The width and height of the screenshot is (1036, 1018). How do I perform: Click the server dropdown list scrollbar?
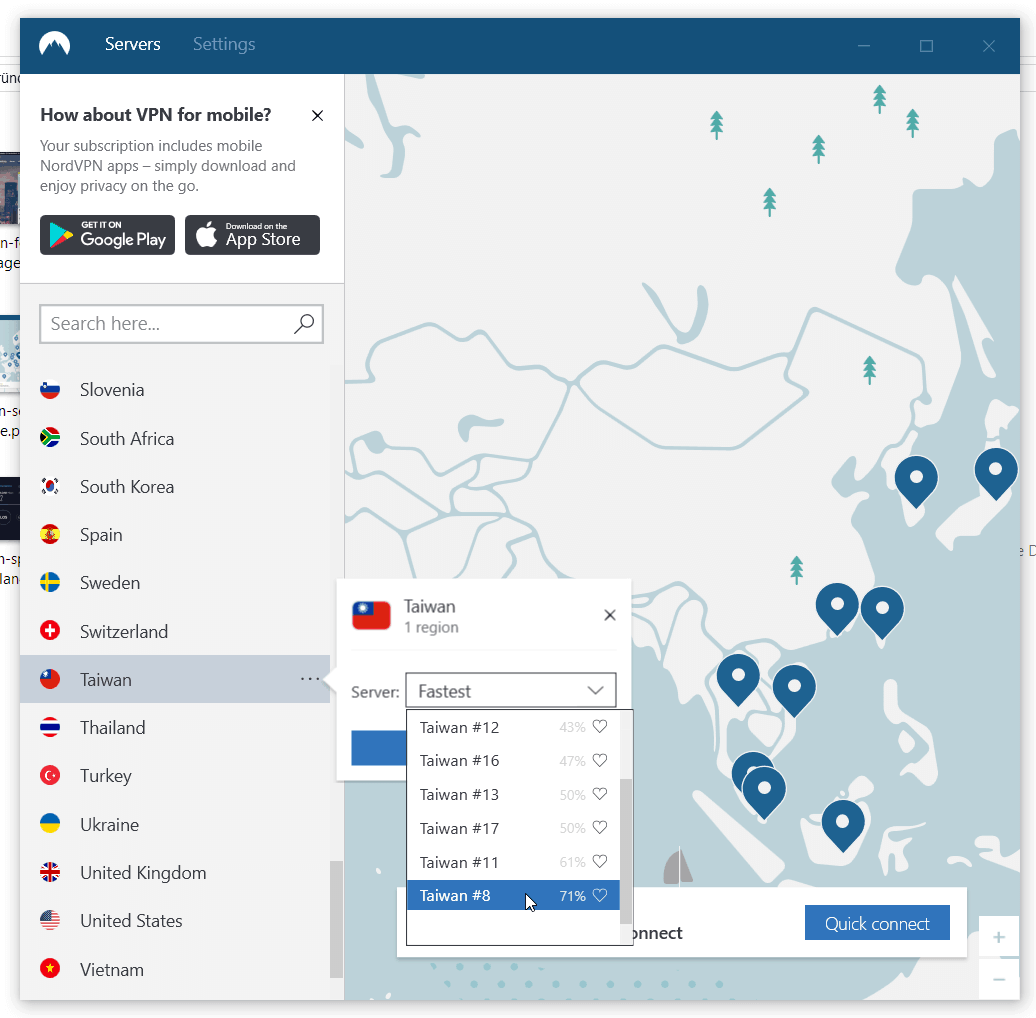pyautogui.click(x=626, y=852)
